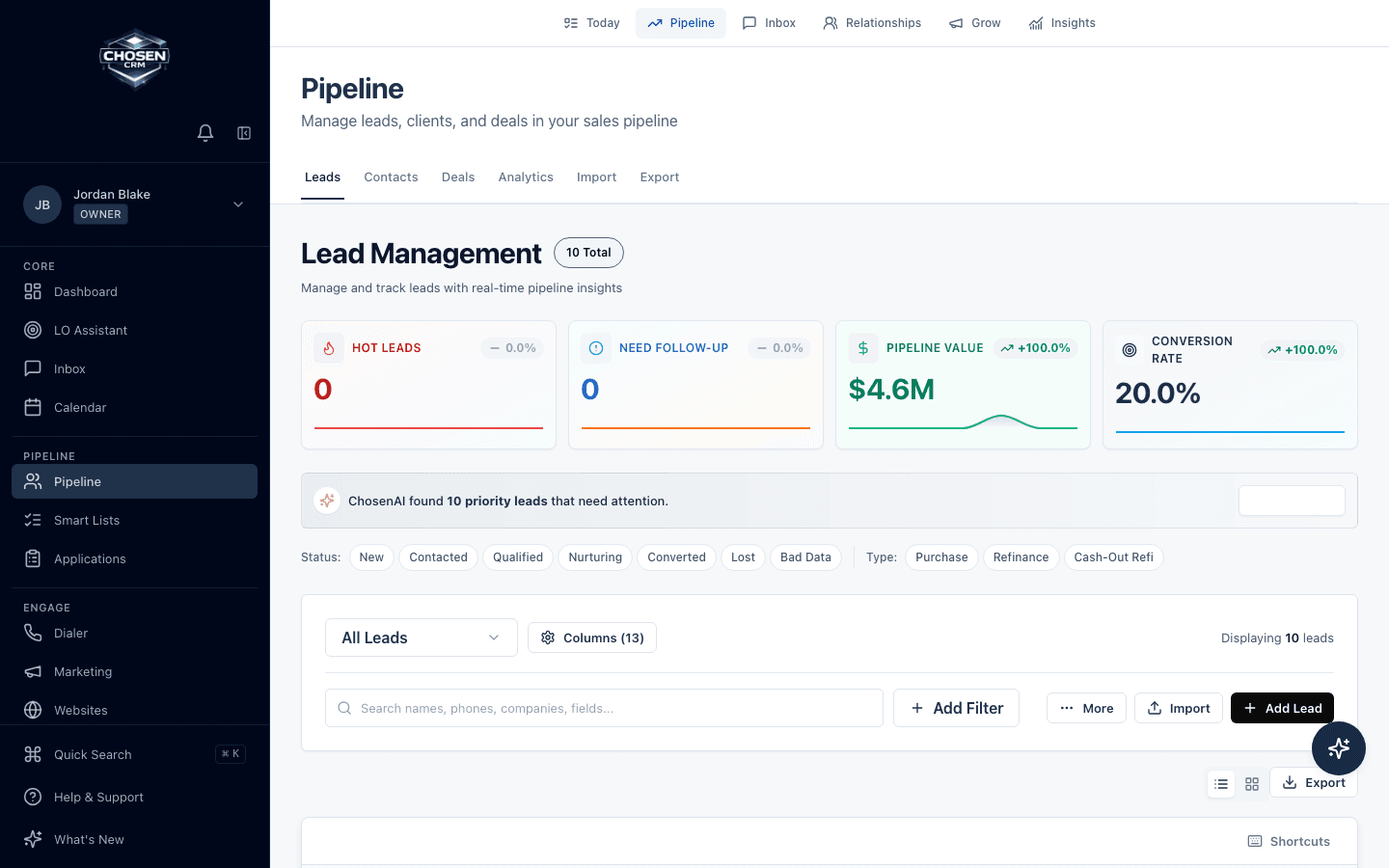Toggle Refinance type filter
The width and height of the screenshot is (1389, 868).
click(x=1021, y=557)
